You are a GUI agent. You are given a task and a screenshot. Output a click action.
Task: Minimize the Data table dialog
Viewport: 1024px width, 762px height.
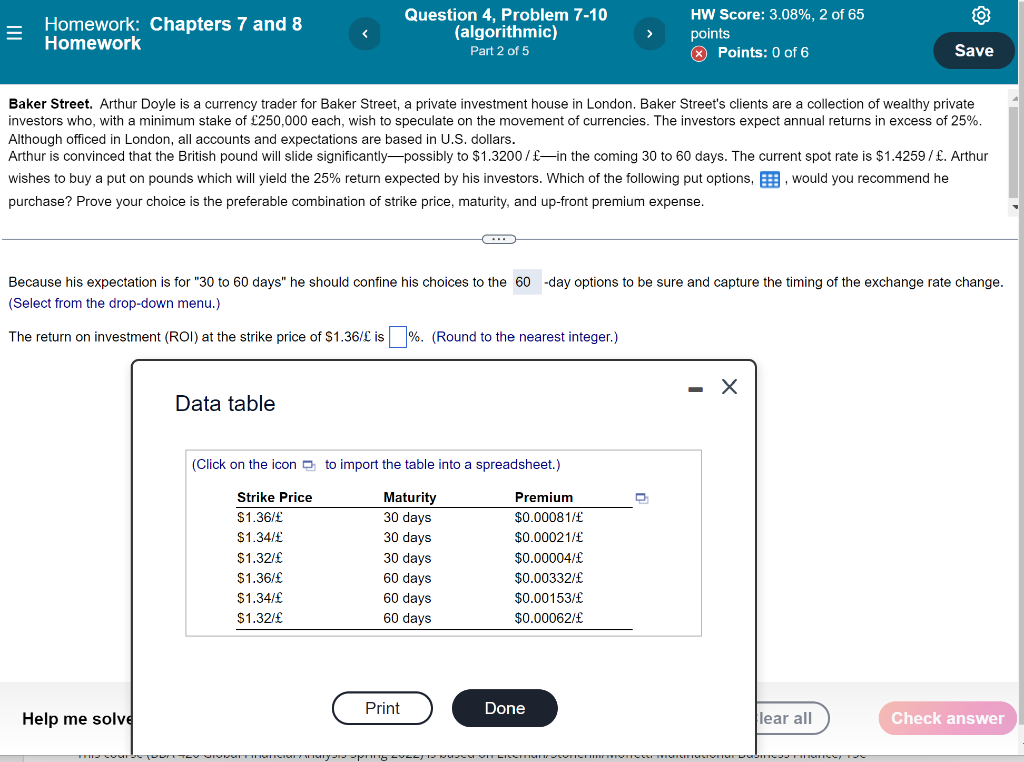[x=696, y=387]
